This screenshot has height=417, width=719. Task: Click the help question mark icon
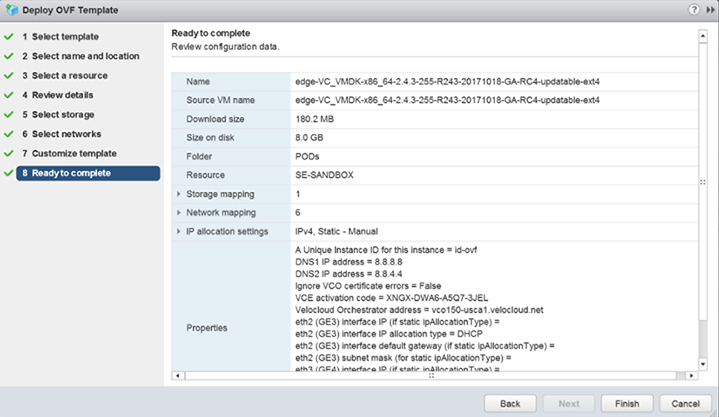pos(693,9)
